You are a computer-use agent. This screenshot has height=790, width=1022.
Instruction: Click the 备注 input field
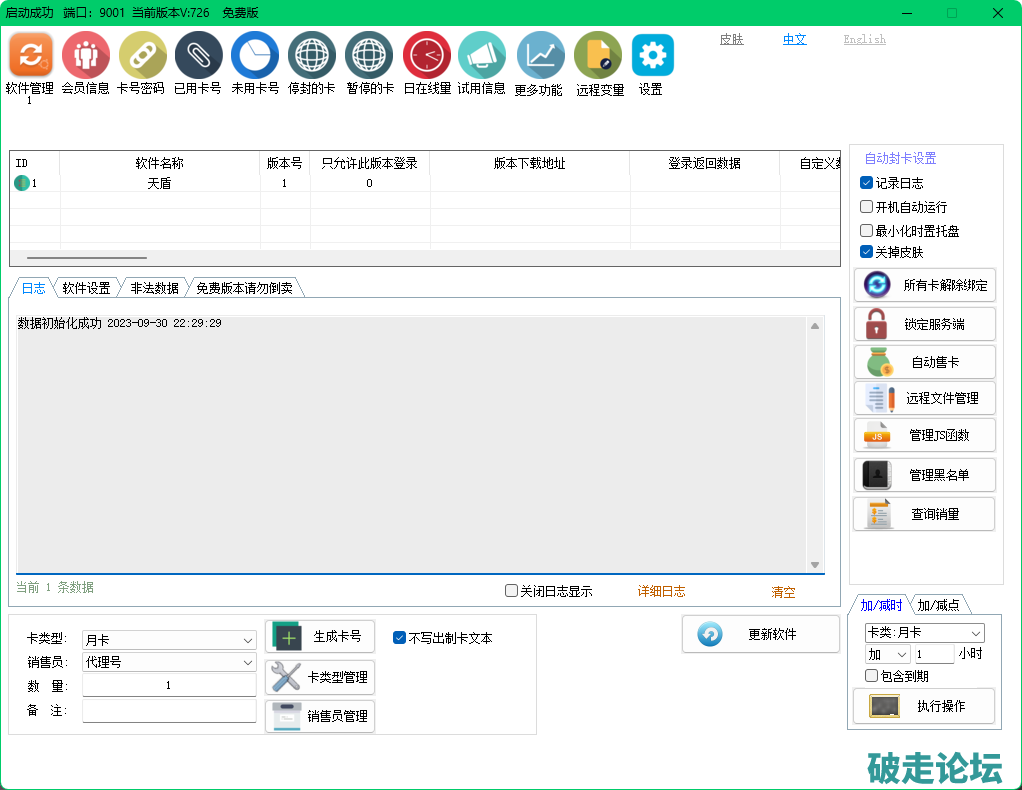pos(169,710)
